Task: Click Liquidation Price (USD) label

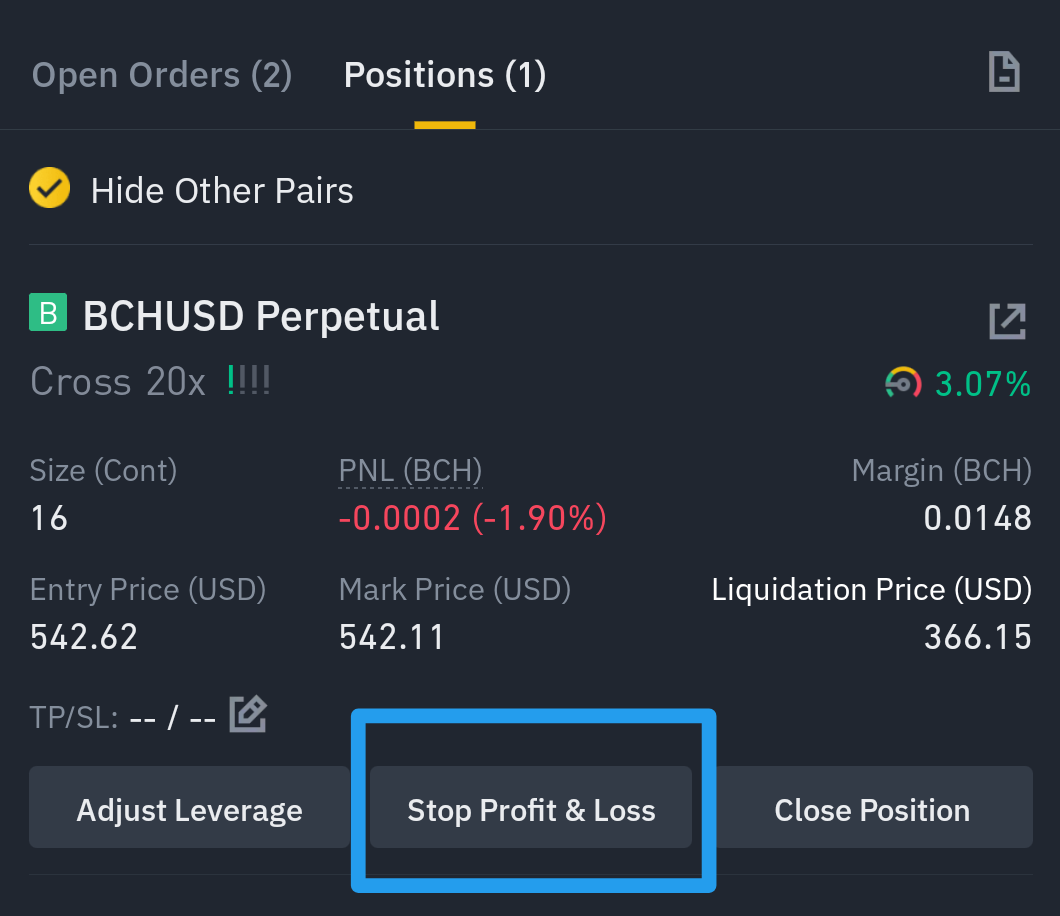Action: pyautogui.click(x=871, y=589)
